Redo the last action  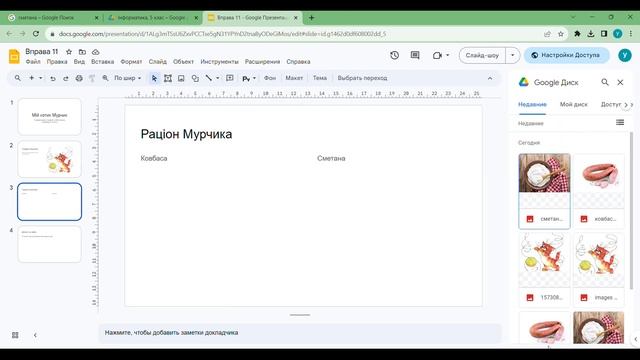66,78
